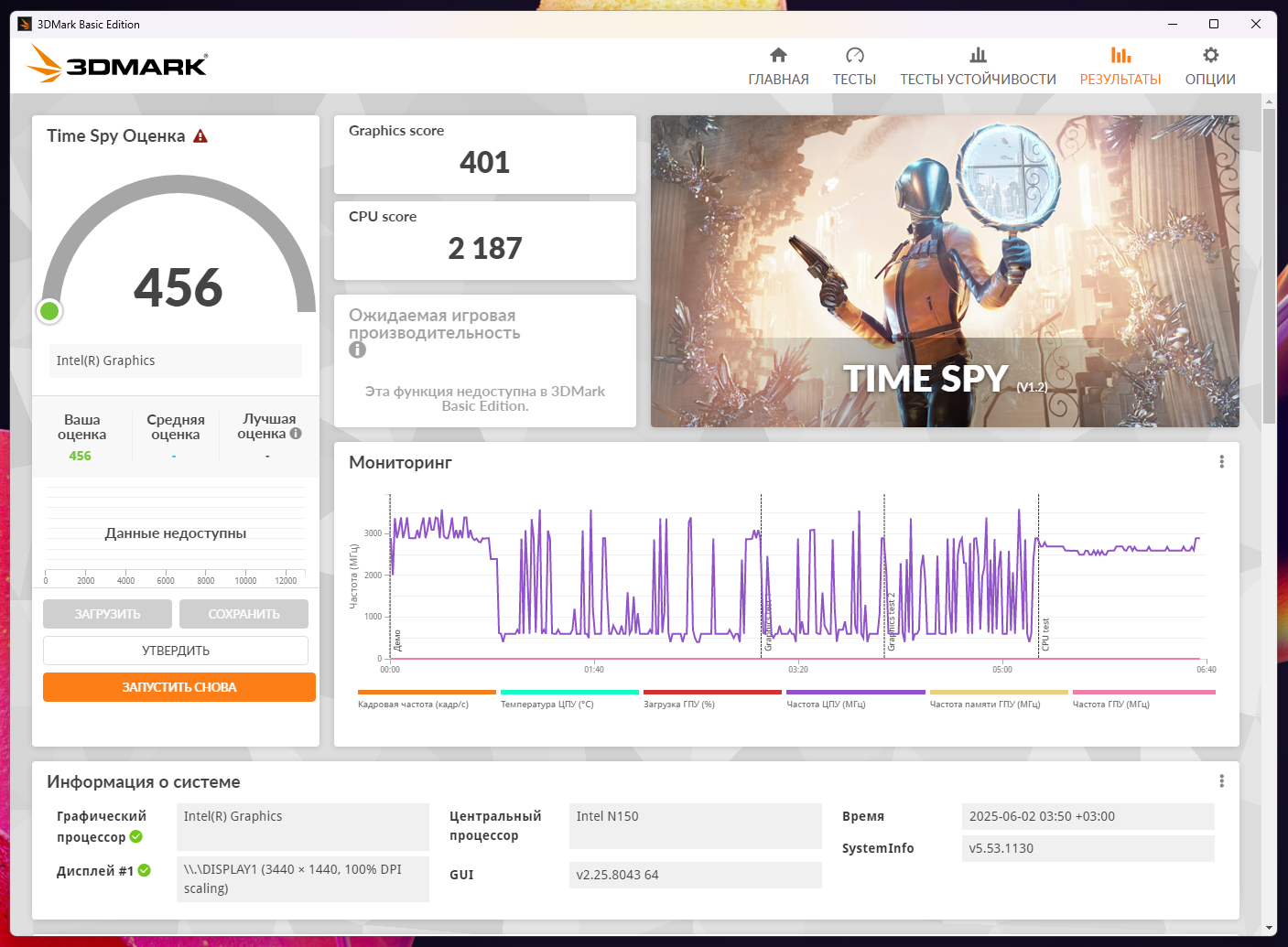Click the Intel(R) Graphics field under the gauge
The height and width of the screenshot is (947, 1288).
click(176, 361)
